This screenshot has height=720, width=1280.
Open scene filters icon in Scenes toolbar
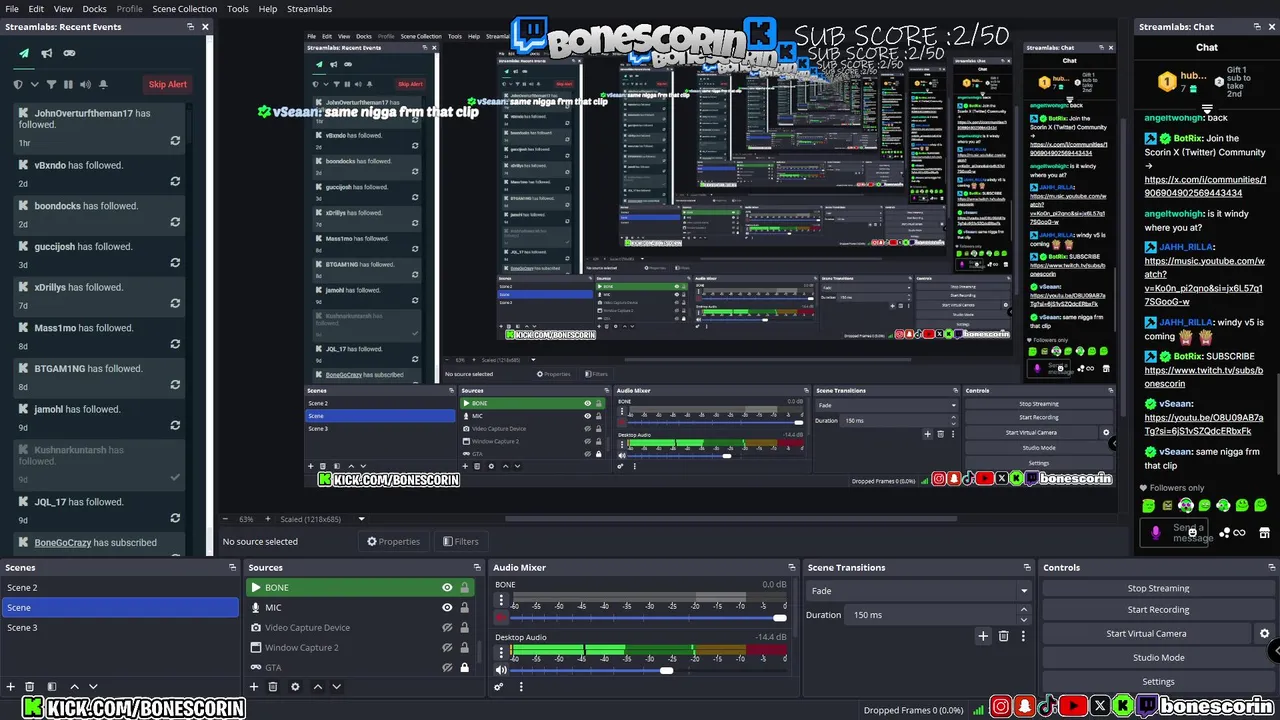(x=52, y=687)
